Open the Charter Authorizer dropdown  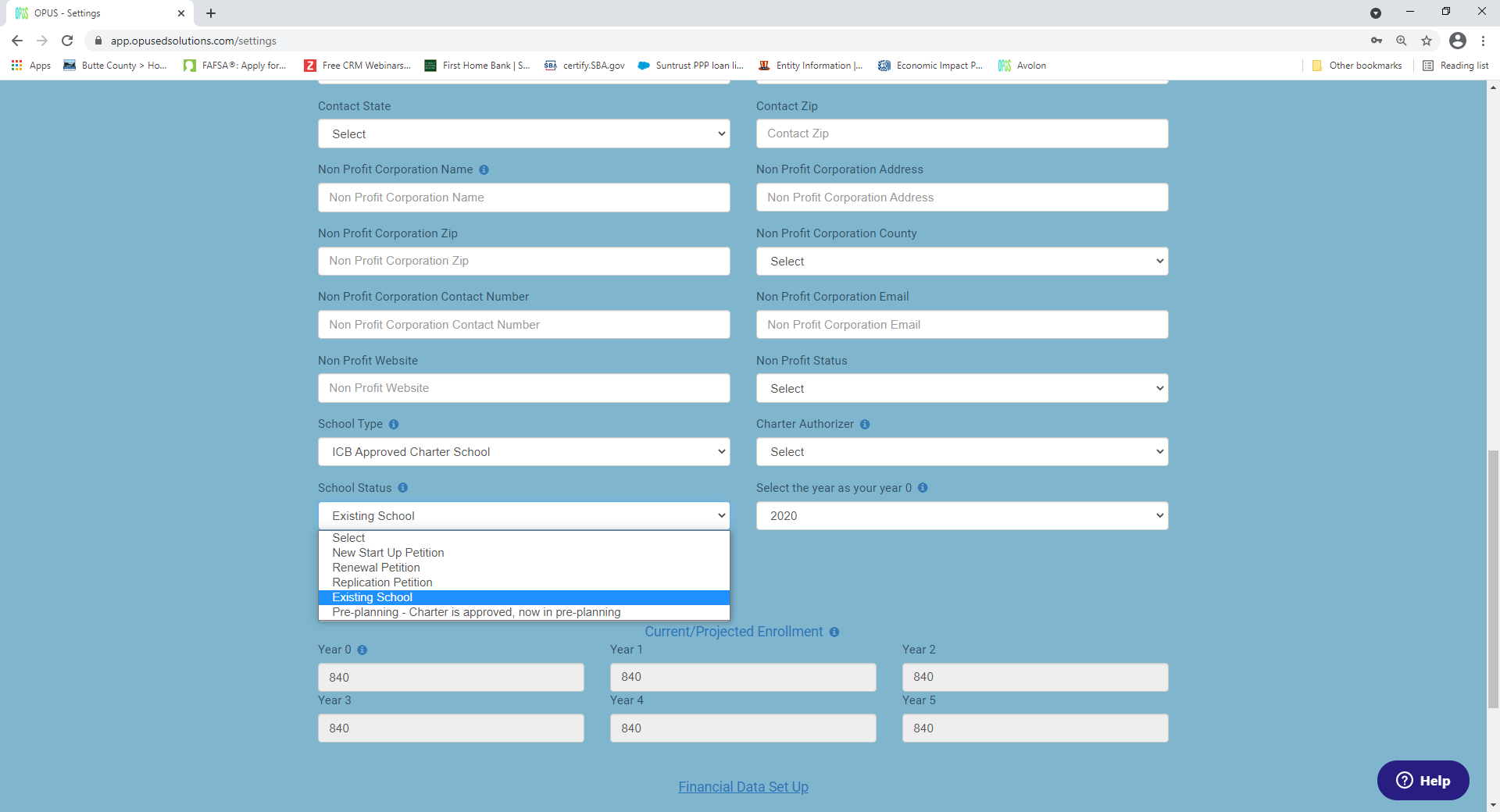point(962,451)
